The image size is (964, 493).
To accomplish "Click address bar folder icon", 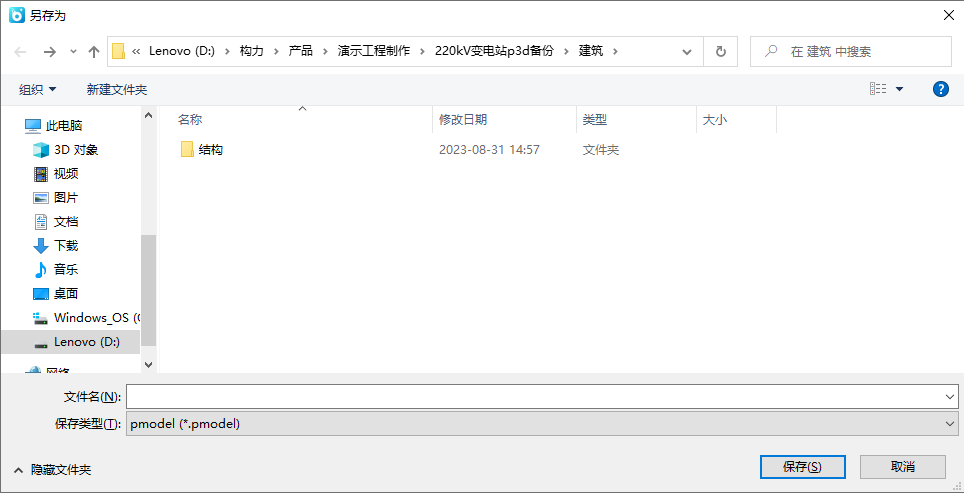I will point(119,51).
